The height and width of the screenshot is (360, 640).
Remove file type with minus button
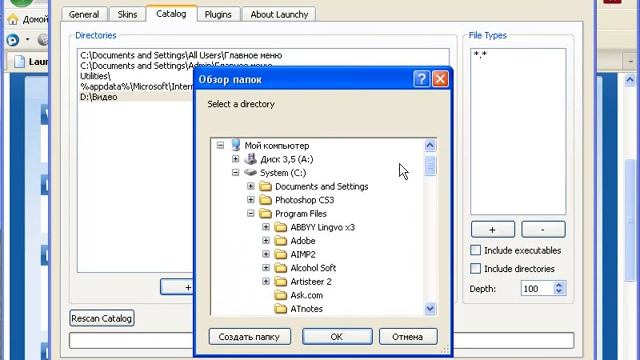point(543,229)
